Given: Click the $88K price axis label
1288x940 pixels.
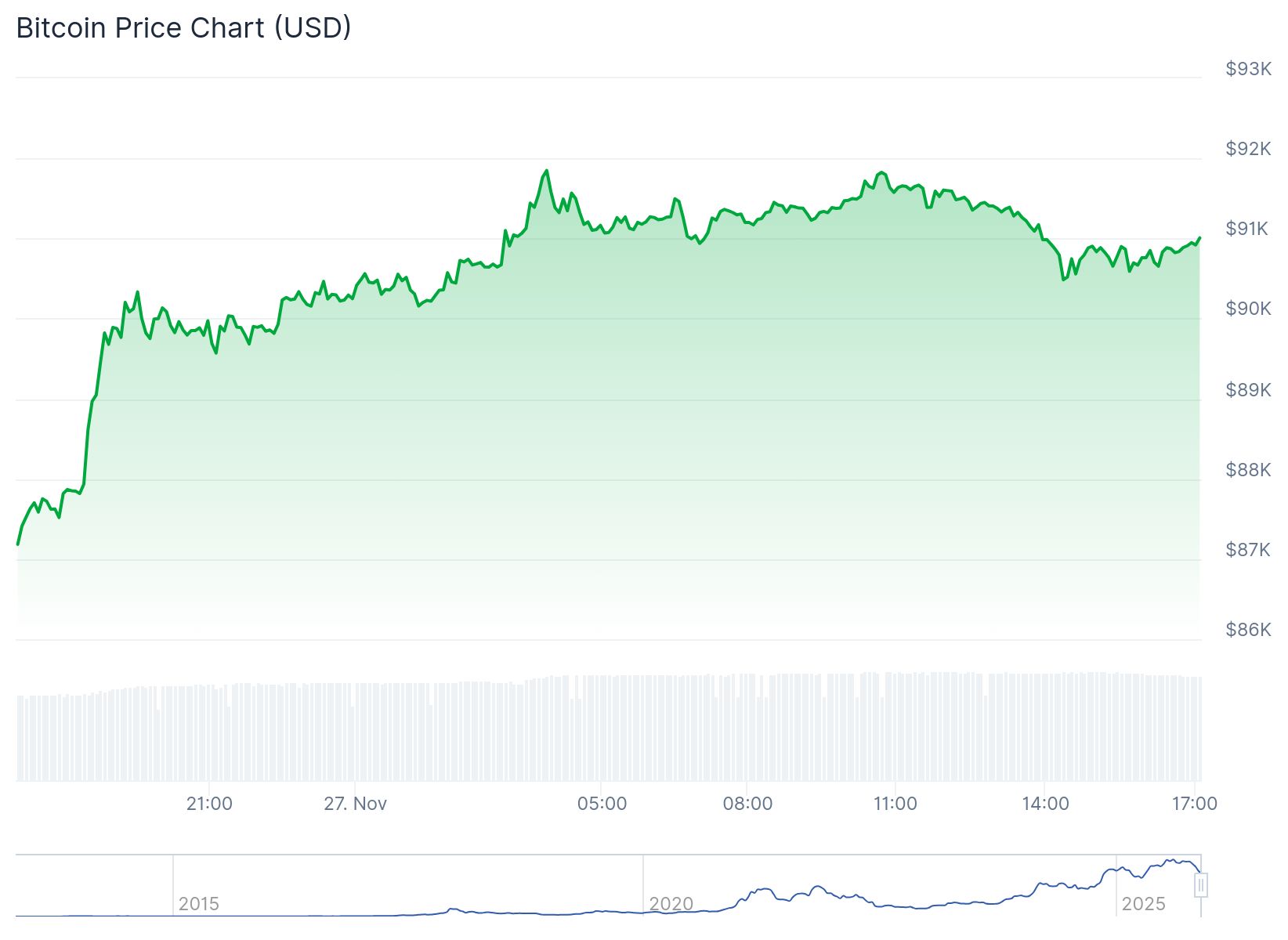Looking at the screenshot, I should (x=1248, y=469).
